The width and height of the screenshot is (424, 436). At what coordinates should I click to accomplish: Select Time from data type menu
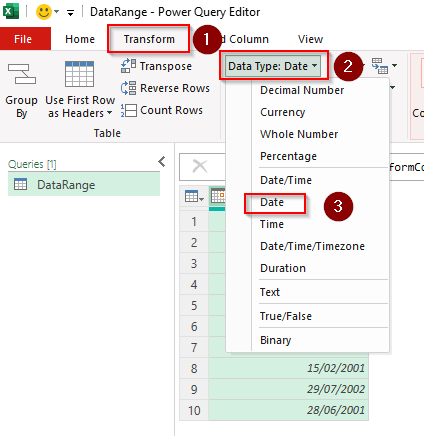(272, 224)
